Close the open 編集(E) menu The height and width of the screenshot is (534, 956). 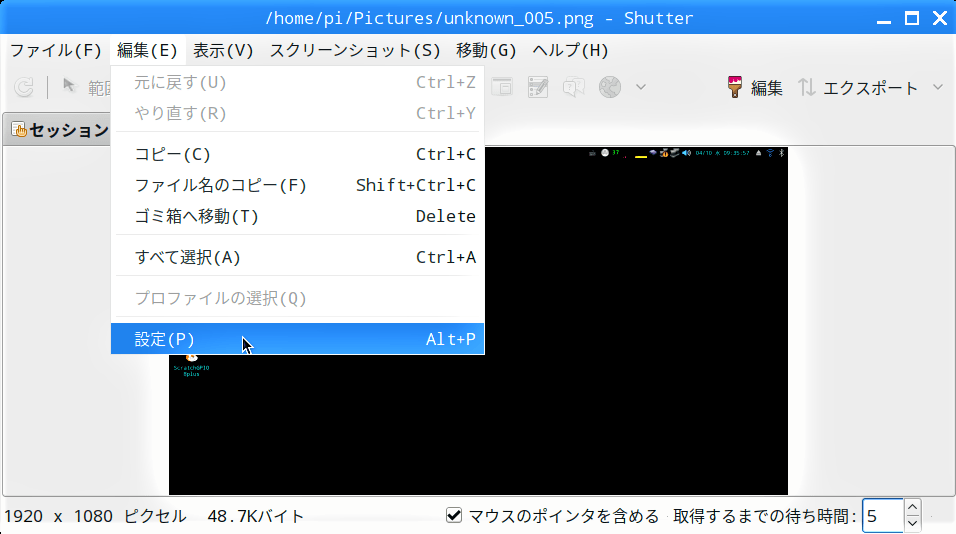[147, 50]
